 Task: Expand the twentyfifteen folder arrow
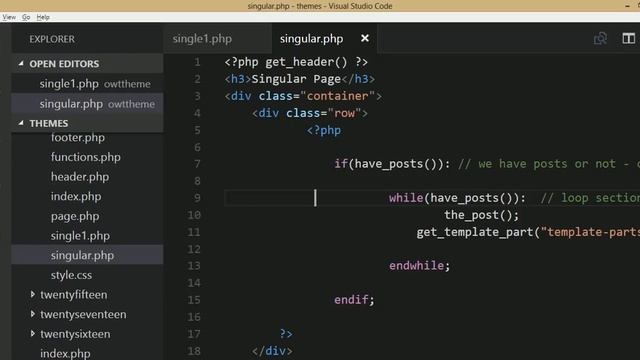(x=33, y=294)
